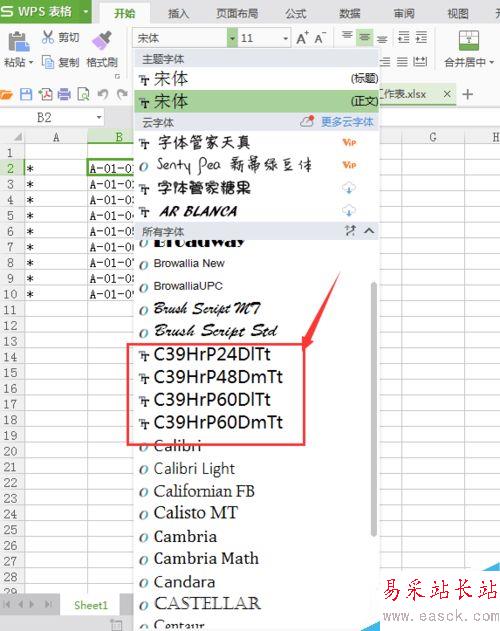
Task: Expand the Paste options arrow
Action: click(31, 62)
